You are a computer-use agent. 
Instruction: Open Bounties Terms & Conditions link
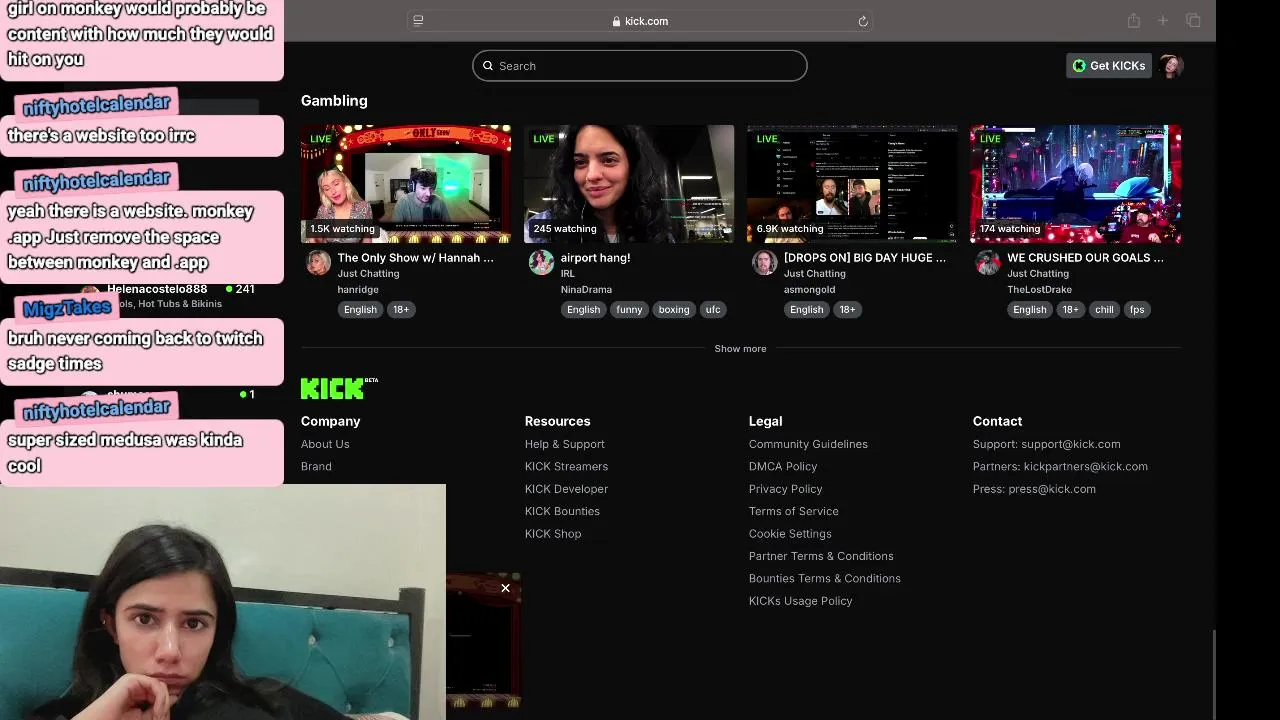click(825, 579)
